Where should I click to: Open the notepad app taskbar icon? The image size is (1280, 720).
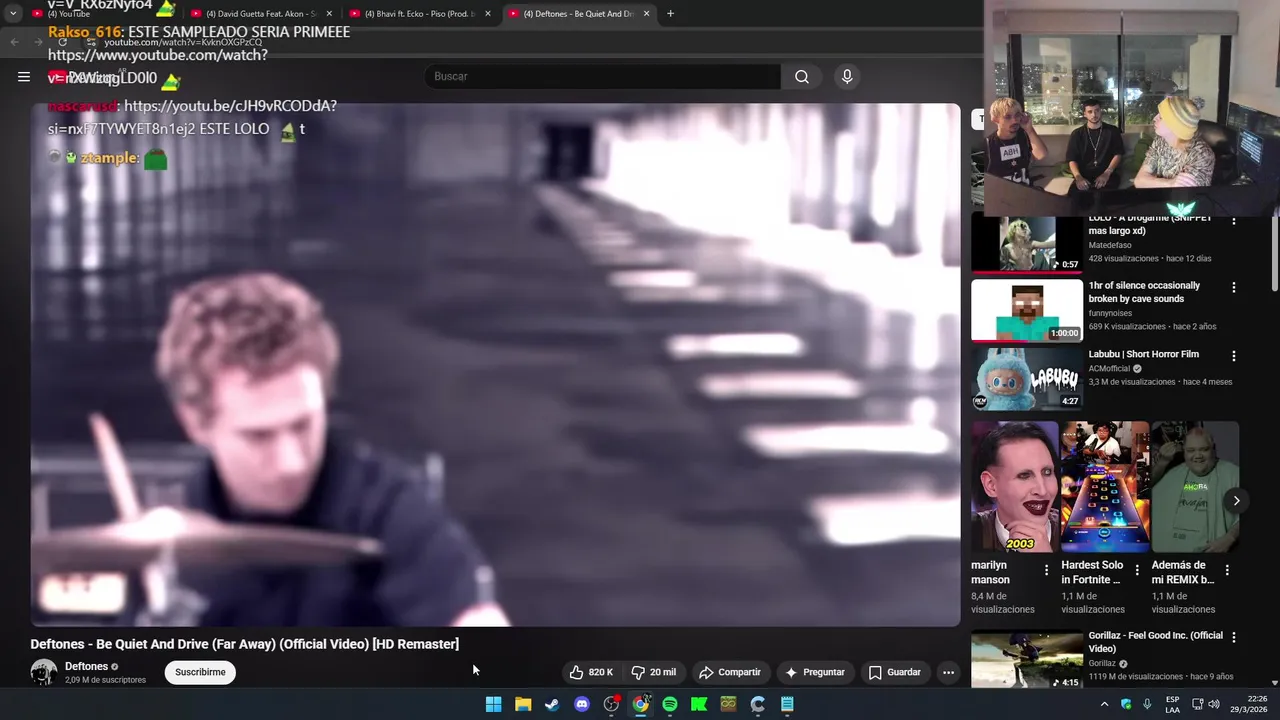(787, 704)
